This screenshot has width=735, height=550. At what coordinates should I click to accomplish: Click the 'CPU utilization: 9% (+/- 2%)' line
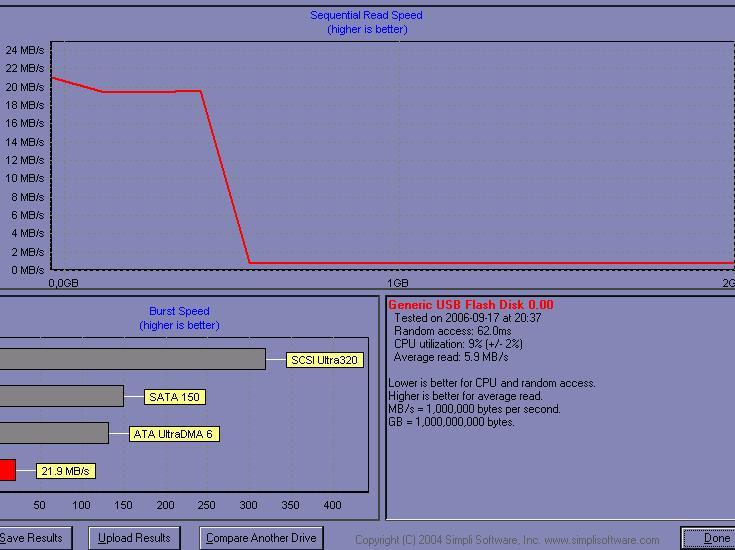[458, 344]
